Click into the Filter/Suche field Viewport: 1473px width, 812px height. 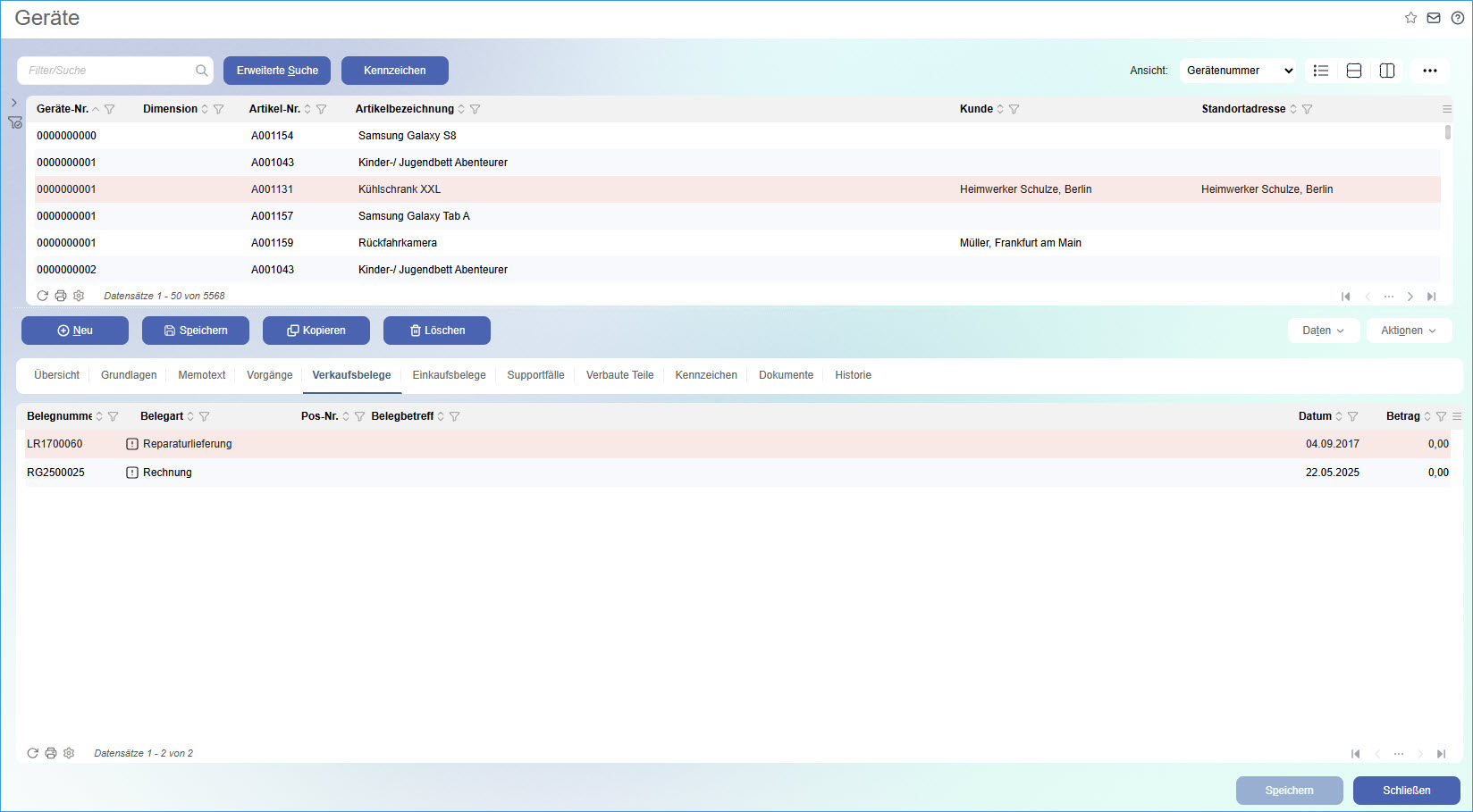click(x=107, y=71)
